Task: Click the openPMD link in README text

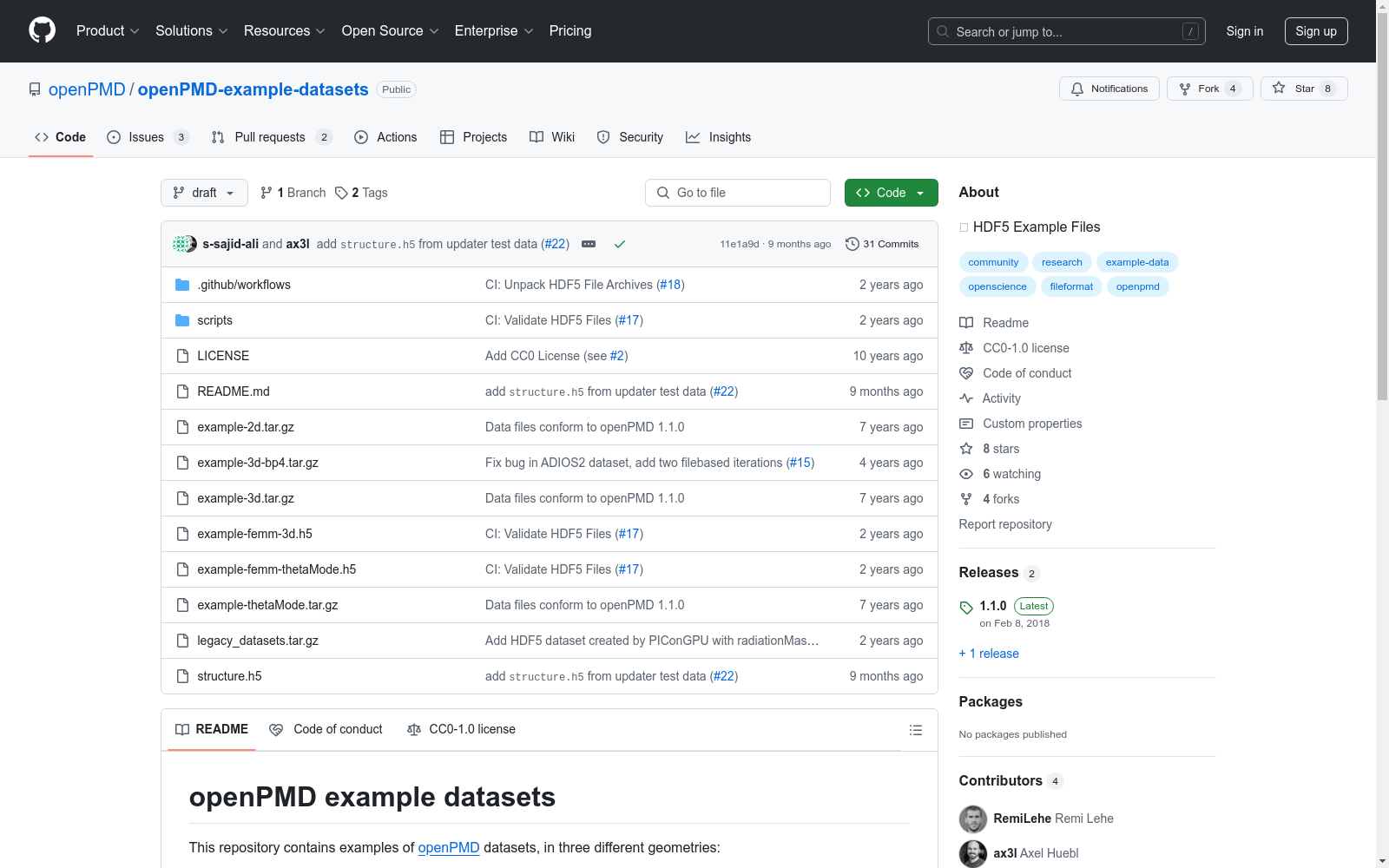Action: pyautogui.click(x=449, y=847)
